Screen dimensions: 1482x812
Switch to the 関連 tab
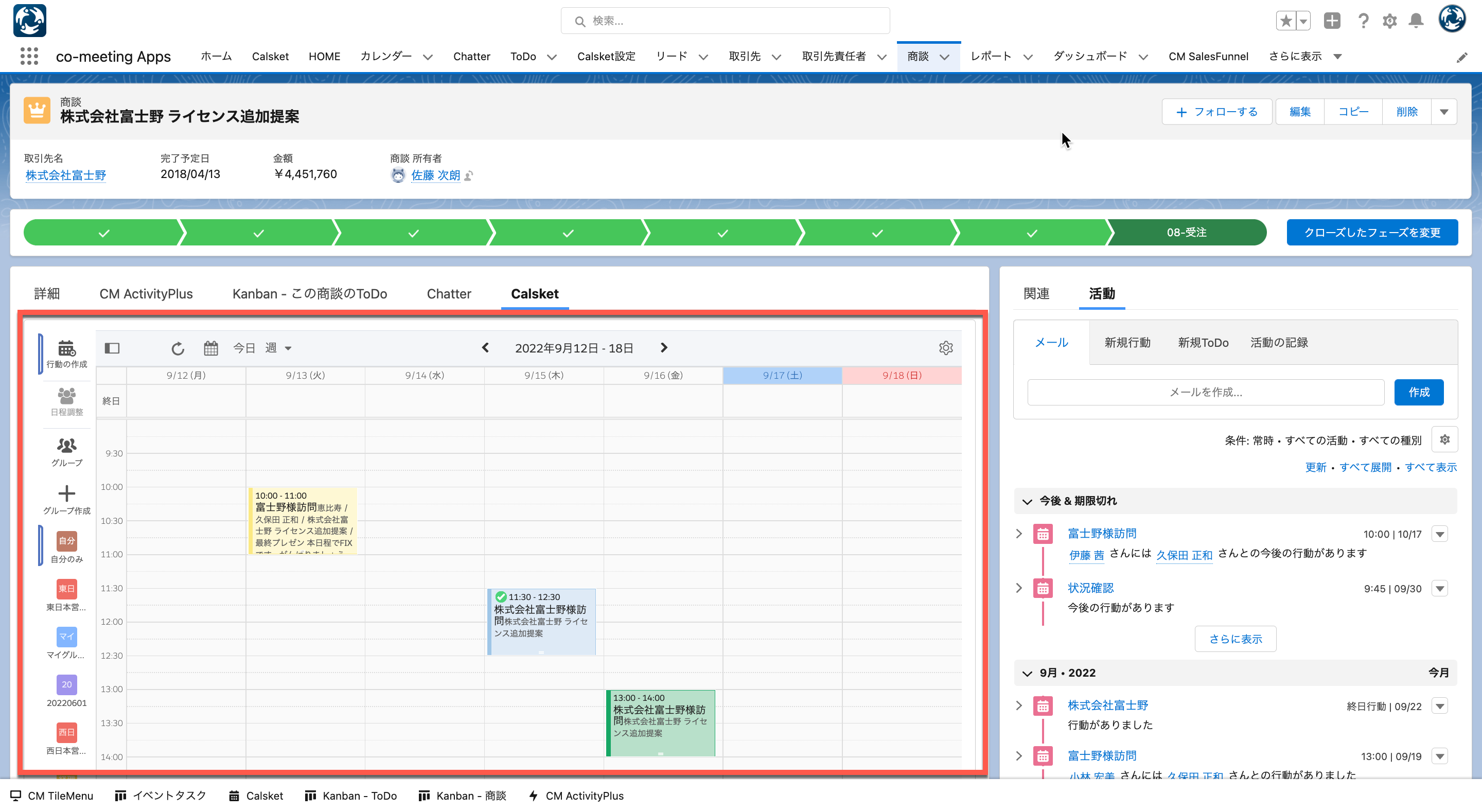point(1036,294)
